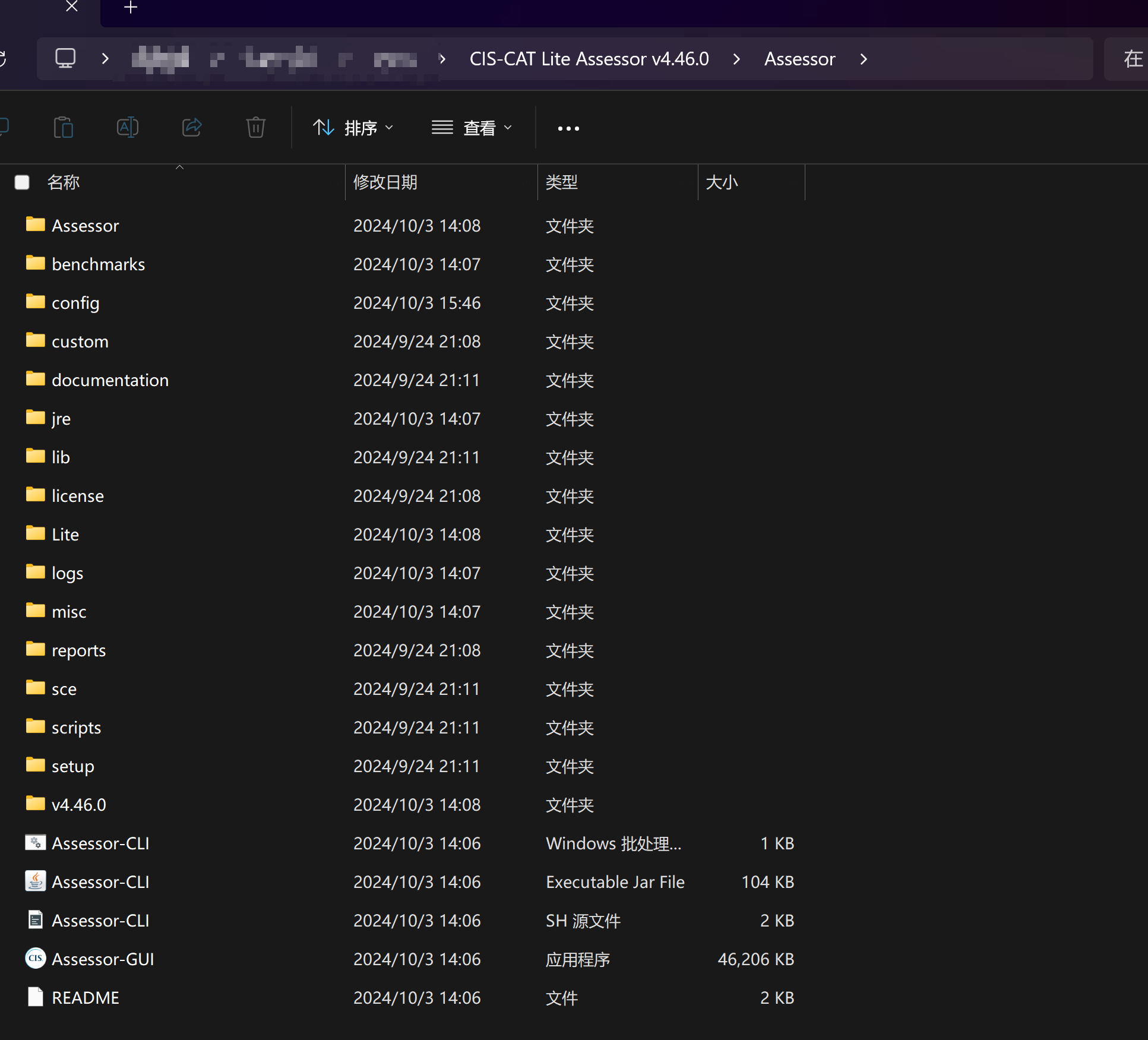Image resolution: width=1148 pixels, height=1040 pixels.
Task: Select Assessor-CLI Executable Jar File icon
Action: [36, 881]
